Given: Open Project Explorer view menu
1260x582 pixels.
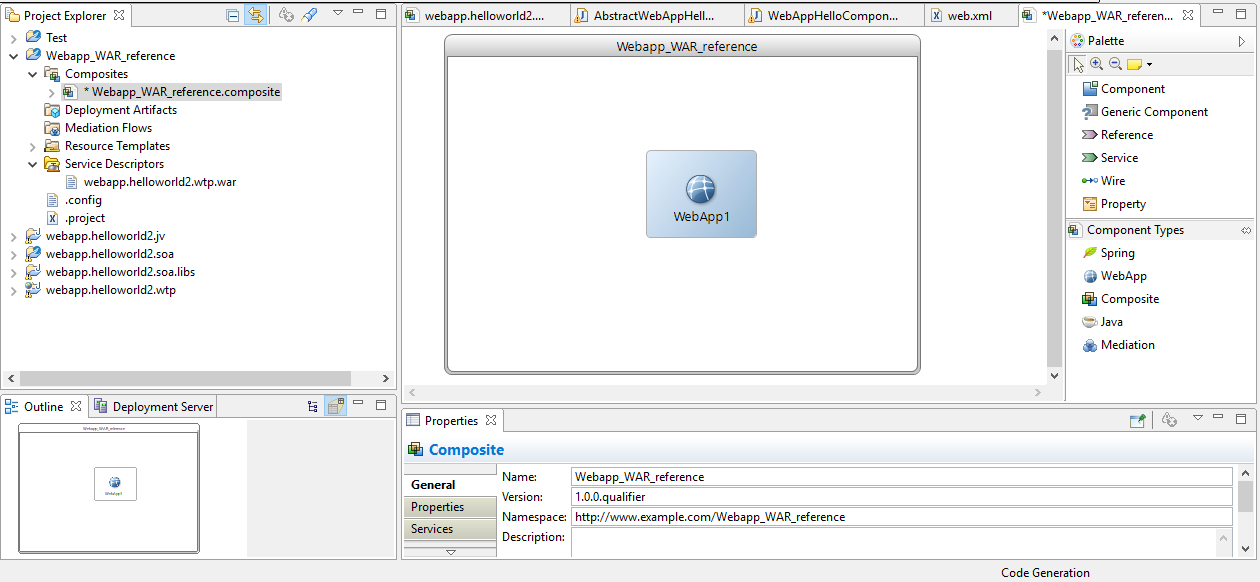Looking at the screenshot, I should 337,14.
